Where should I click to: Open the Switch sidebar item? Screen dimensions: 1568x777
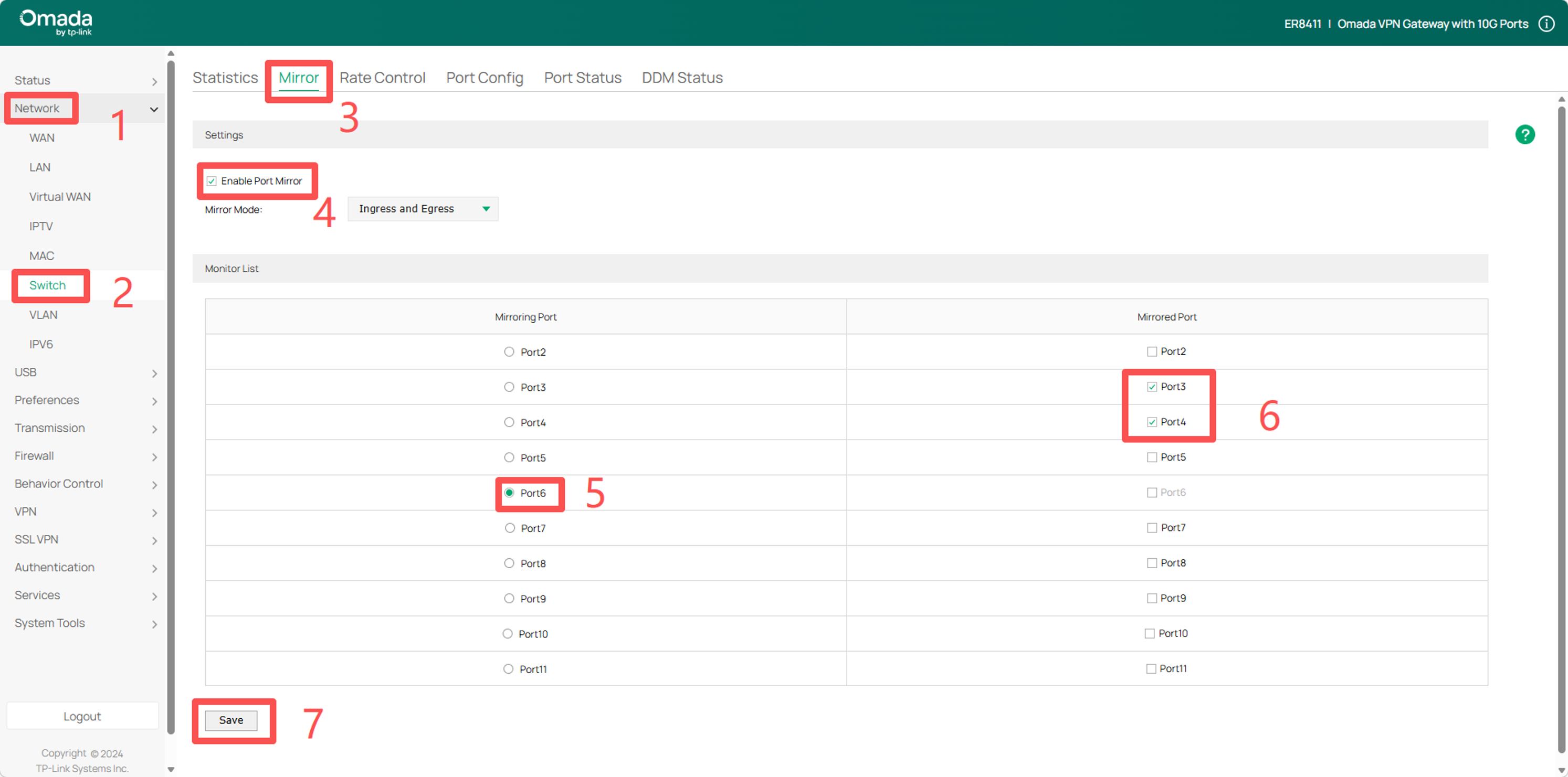[x=47, y=285]
